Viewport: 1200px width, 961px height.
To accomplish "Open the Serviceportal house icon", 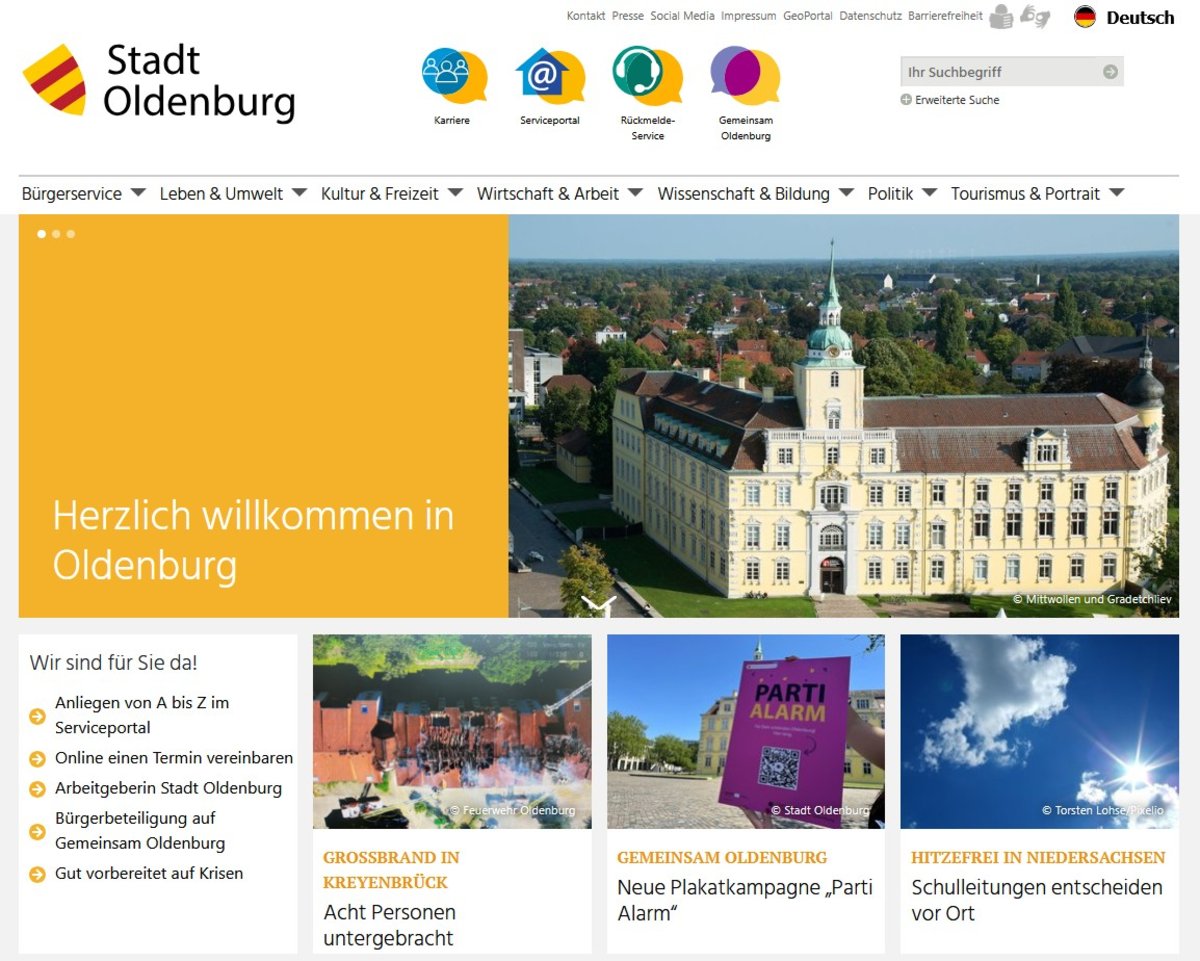I will pos(549,76).
